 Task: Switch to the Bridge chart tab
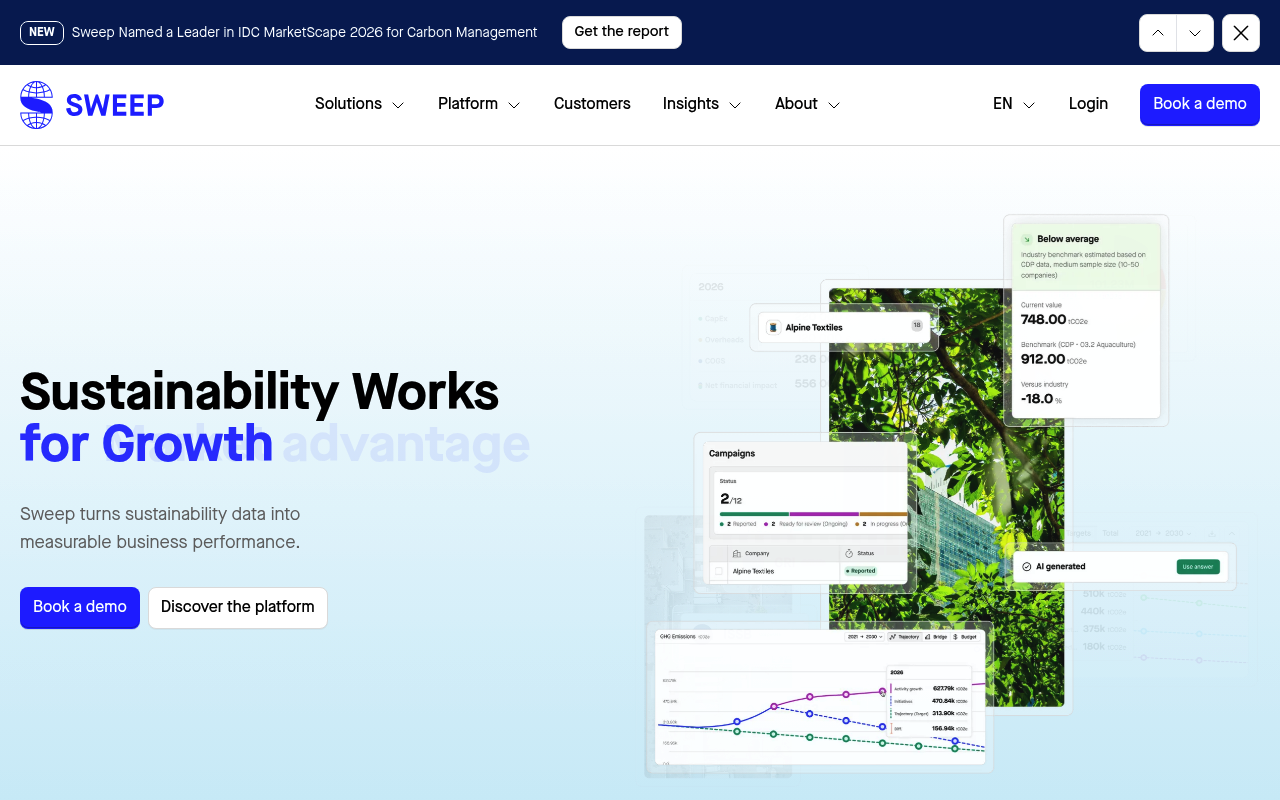937,637
